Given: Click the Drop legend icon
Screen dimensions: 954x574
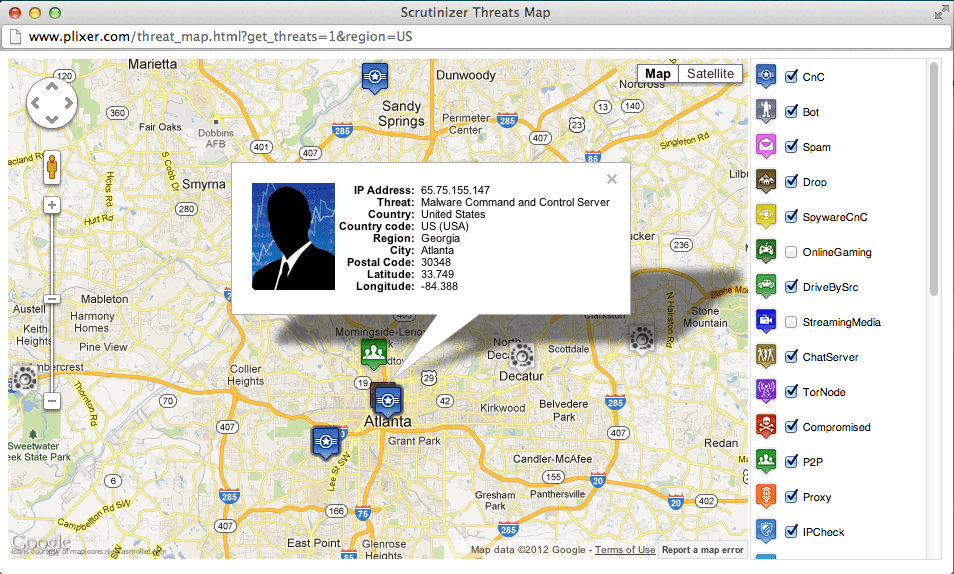Looking at the screenshot, I should [x=766, y=181].
